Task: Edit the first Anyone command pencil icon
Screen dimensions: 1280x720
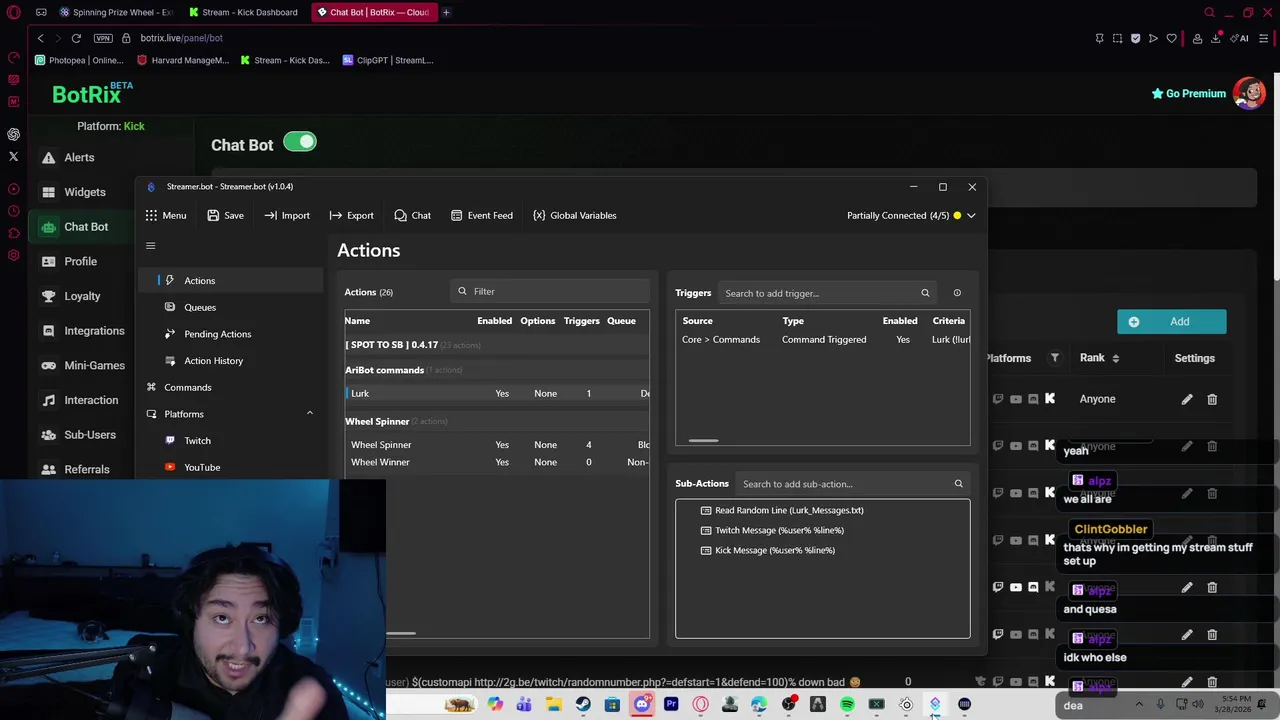Action: click(x=1187, y=399)
